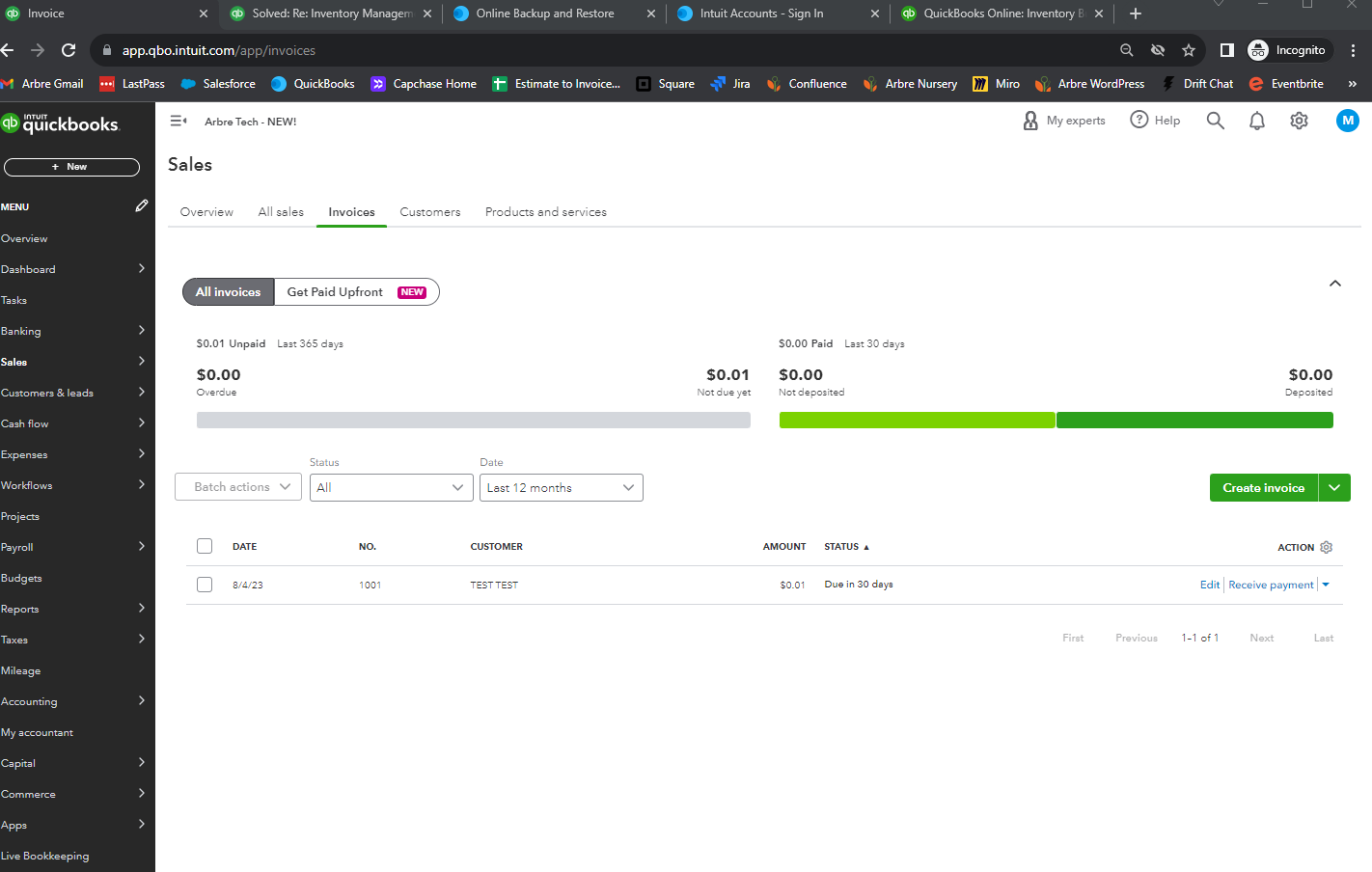Open My experts panel
1372x872 pixels.
point(1064,120)
